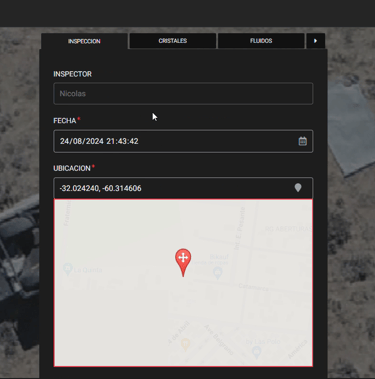Click the UBICACION coordinates field

(183, 188)
